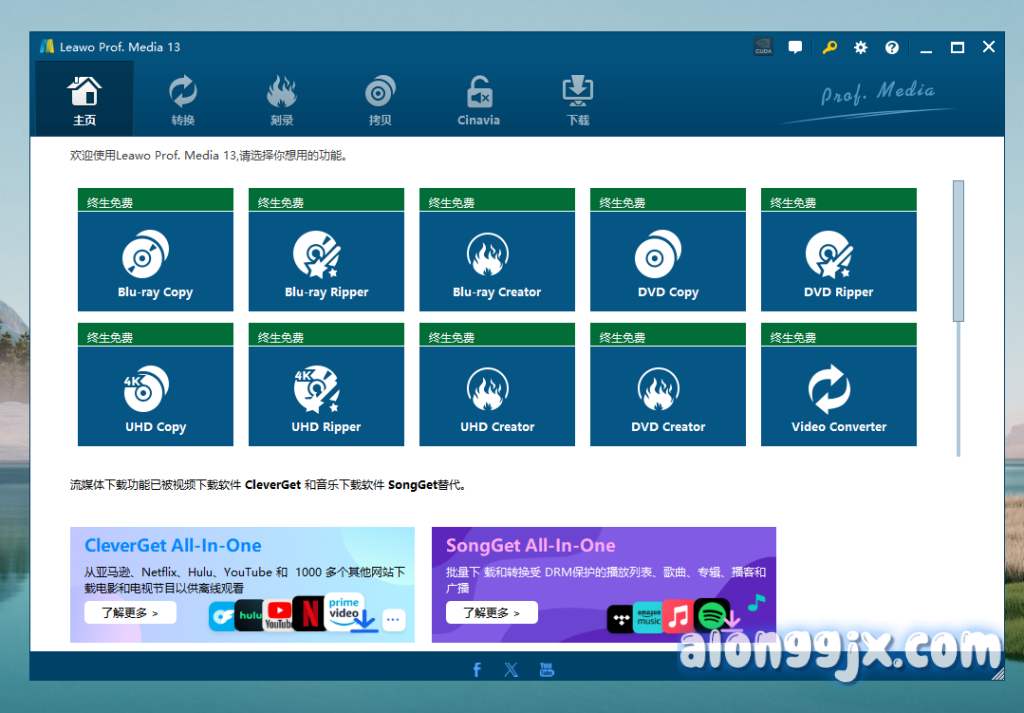Click the vertical scrollbar thumb
Screen dimensions: 1024x713
point(958,250)
